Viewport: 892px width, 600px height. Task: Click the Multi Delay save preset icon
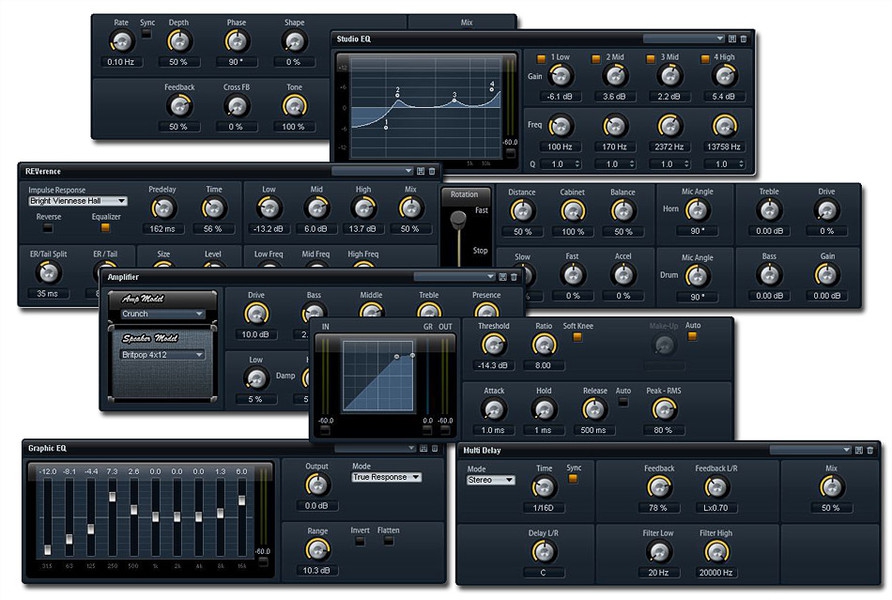(x=860, y=451)
